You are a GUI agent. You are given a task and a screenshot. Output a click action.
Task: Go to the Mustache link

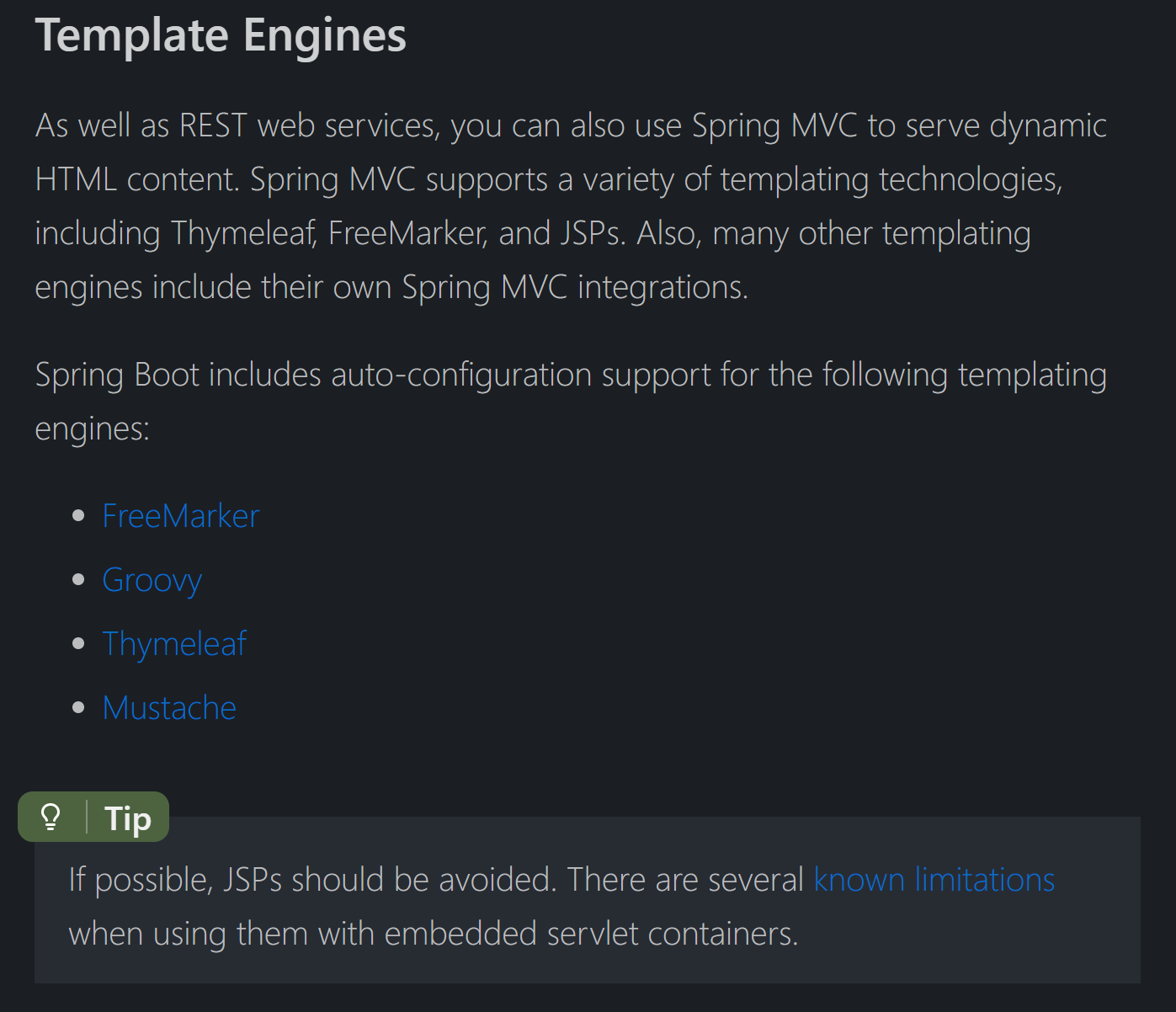click(169, 708)
